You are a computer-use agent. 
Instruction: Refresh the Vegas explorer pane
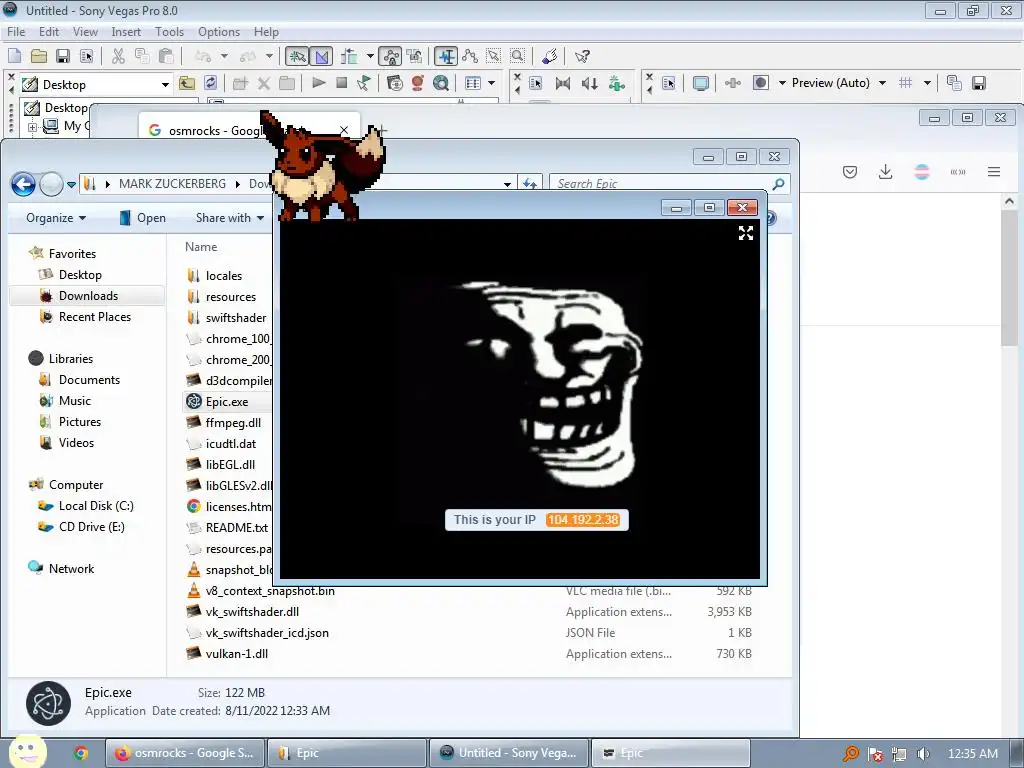210,83
